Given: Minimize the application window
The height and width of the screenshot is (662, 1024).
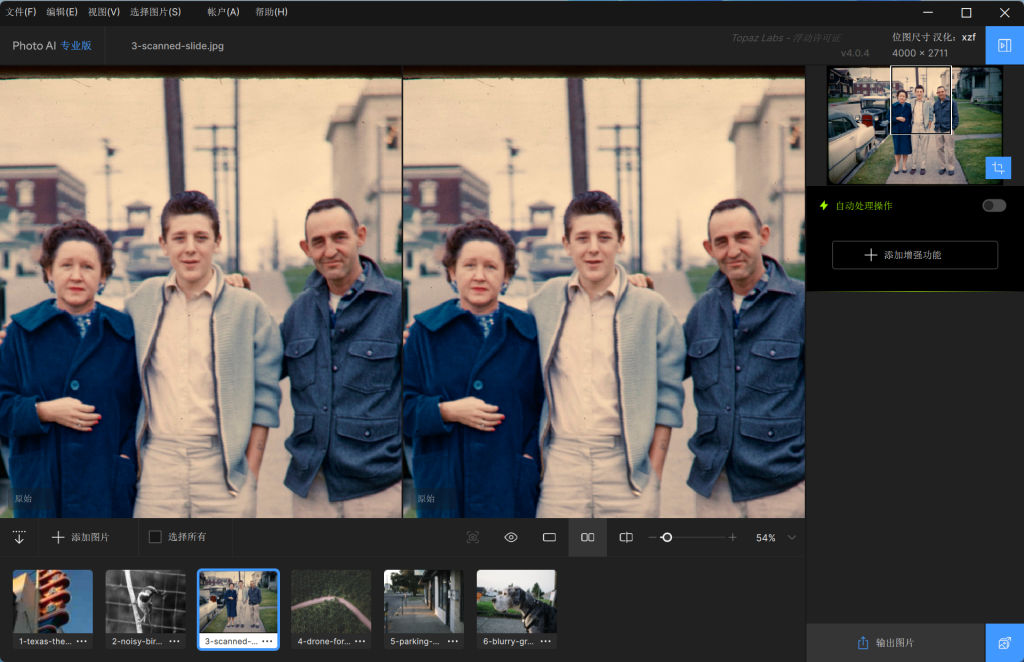Looking at the screenshot, I should pos(927,12).
